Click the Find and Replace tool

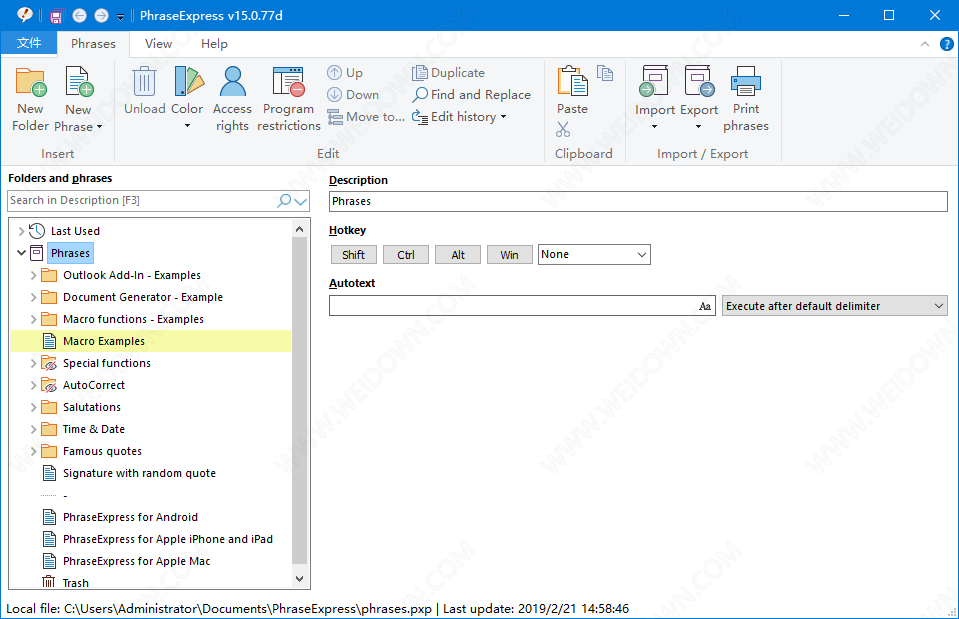tap(471, 95)
